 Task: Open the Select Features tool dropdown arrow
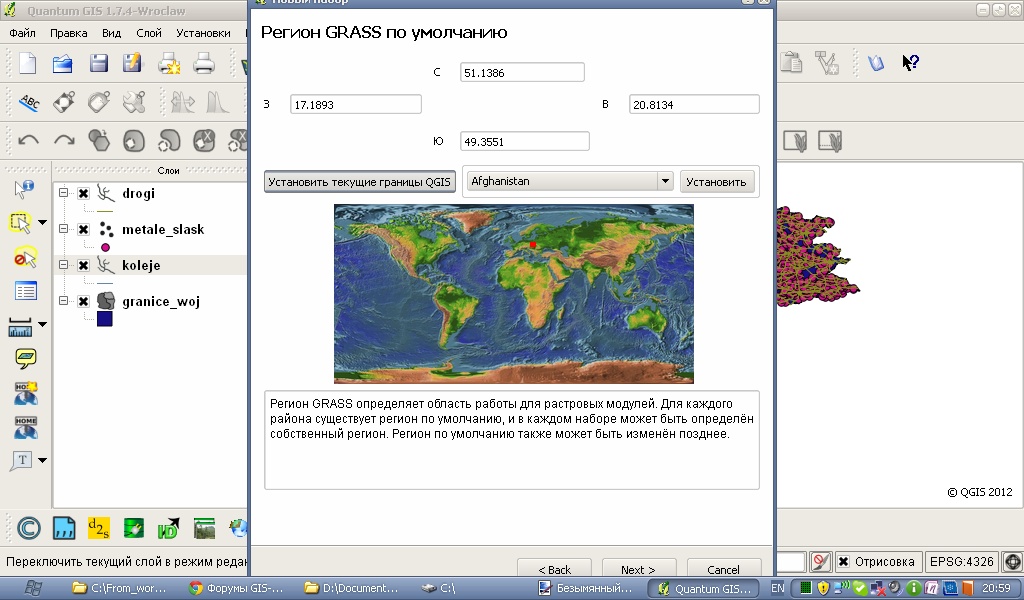tap(42, 222)
